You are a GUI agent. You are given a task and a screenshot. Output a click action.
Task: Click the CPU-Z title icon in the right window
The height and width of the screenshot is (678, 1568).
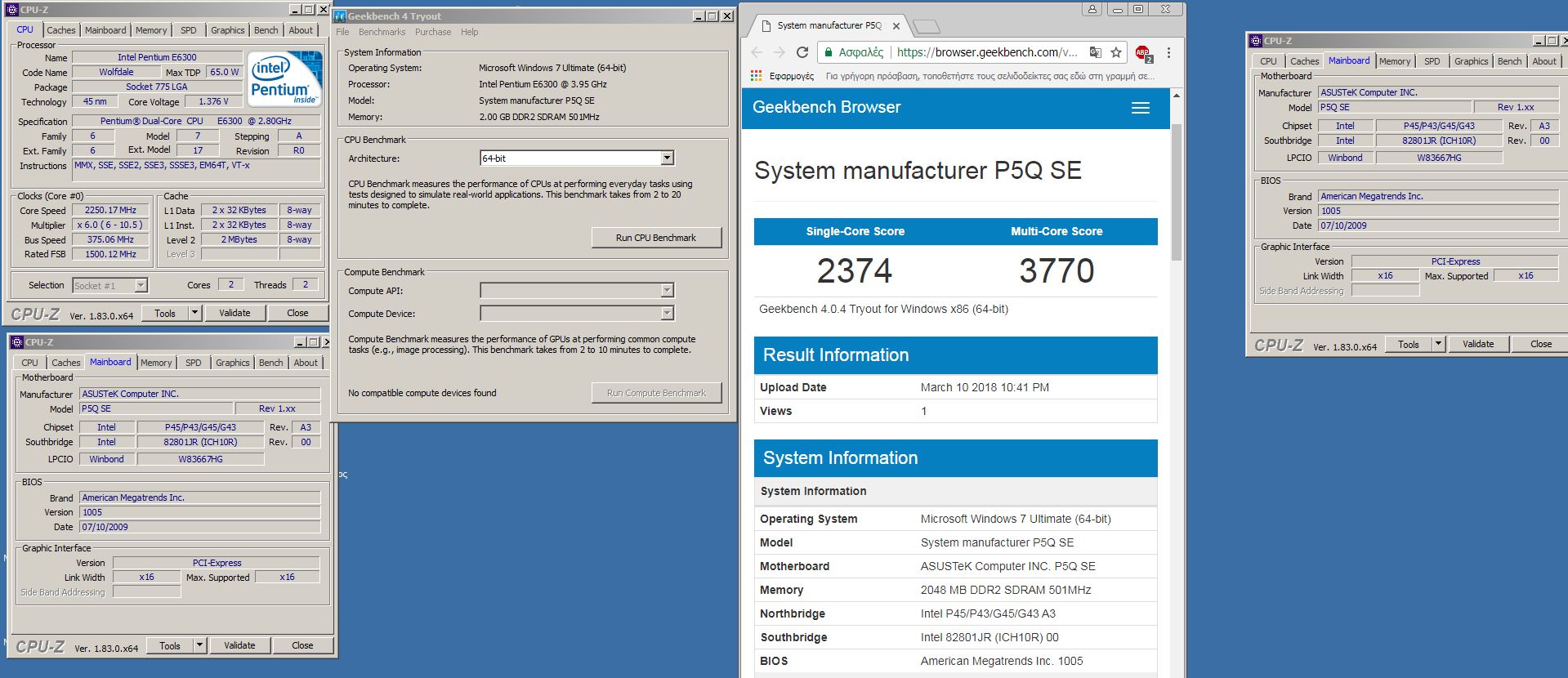(1256, 40)
